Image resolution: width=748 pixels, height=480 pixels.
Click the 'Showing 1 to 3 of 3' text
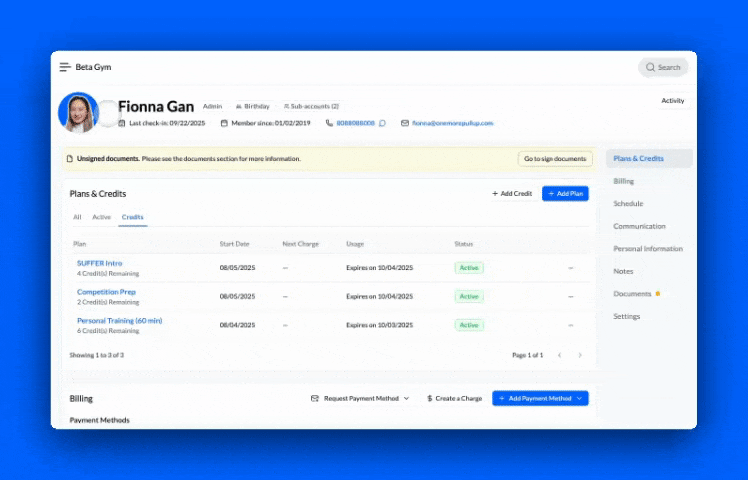coord(97,355)
